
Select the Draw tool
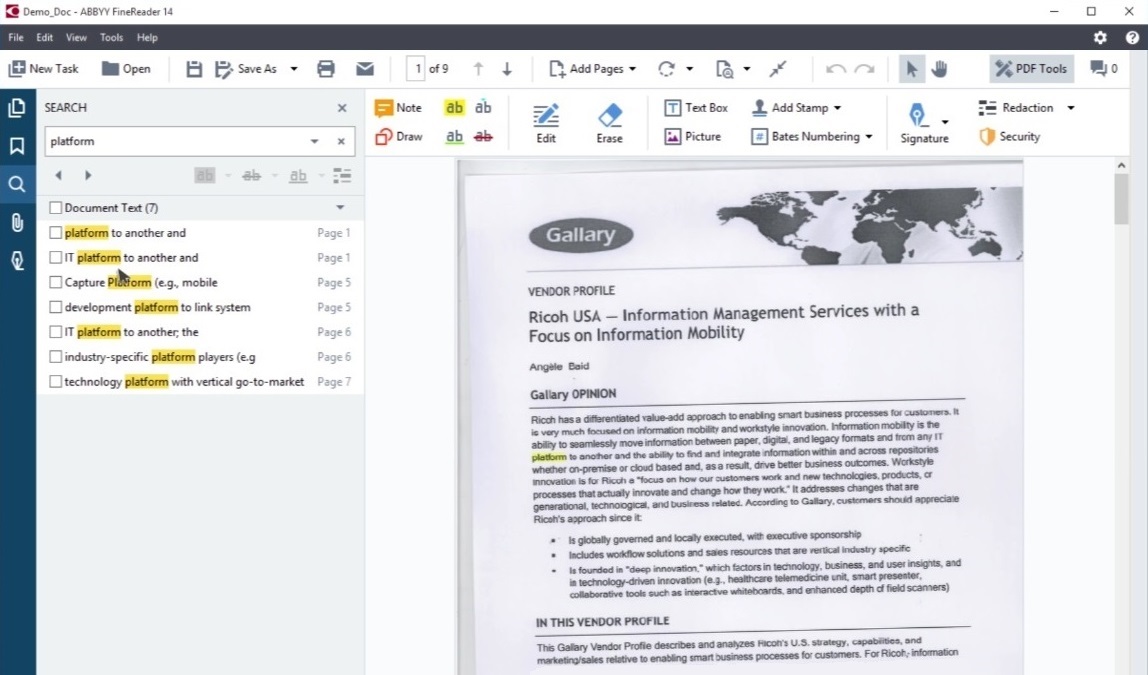coord(398,137)
